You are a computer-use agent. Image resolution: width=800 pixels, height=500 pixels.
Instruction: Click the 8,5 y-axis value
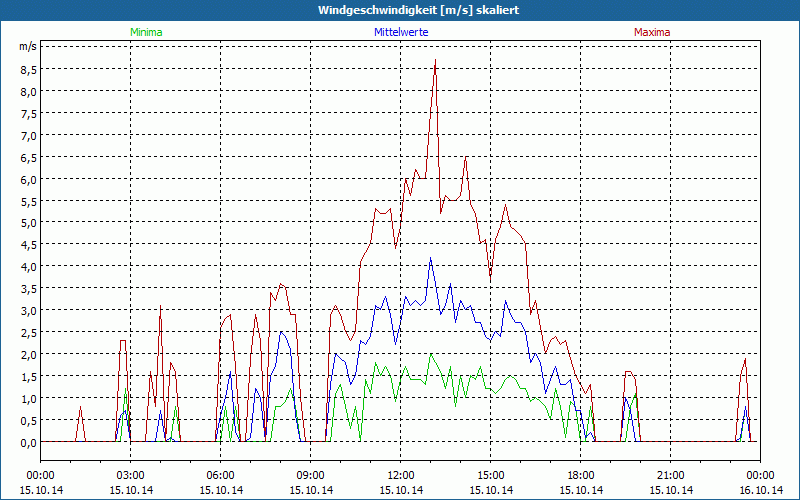pyautogui.click(x=29, y=70)
